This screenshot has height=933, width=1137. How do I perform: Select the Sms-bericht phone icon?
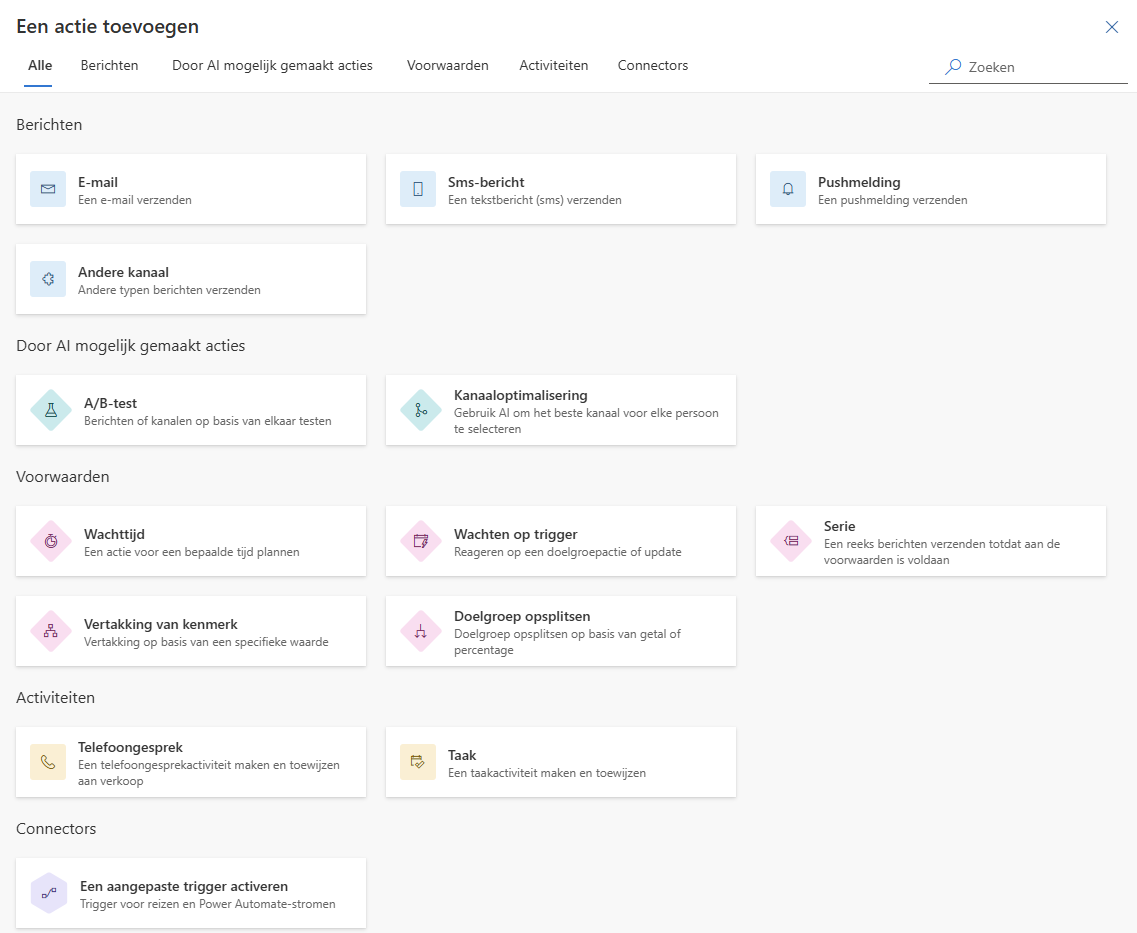click(x=418, y=189)
